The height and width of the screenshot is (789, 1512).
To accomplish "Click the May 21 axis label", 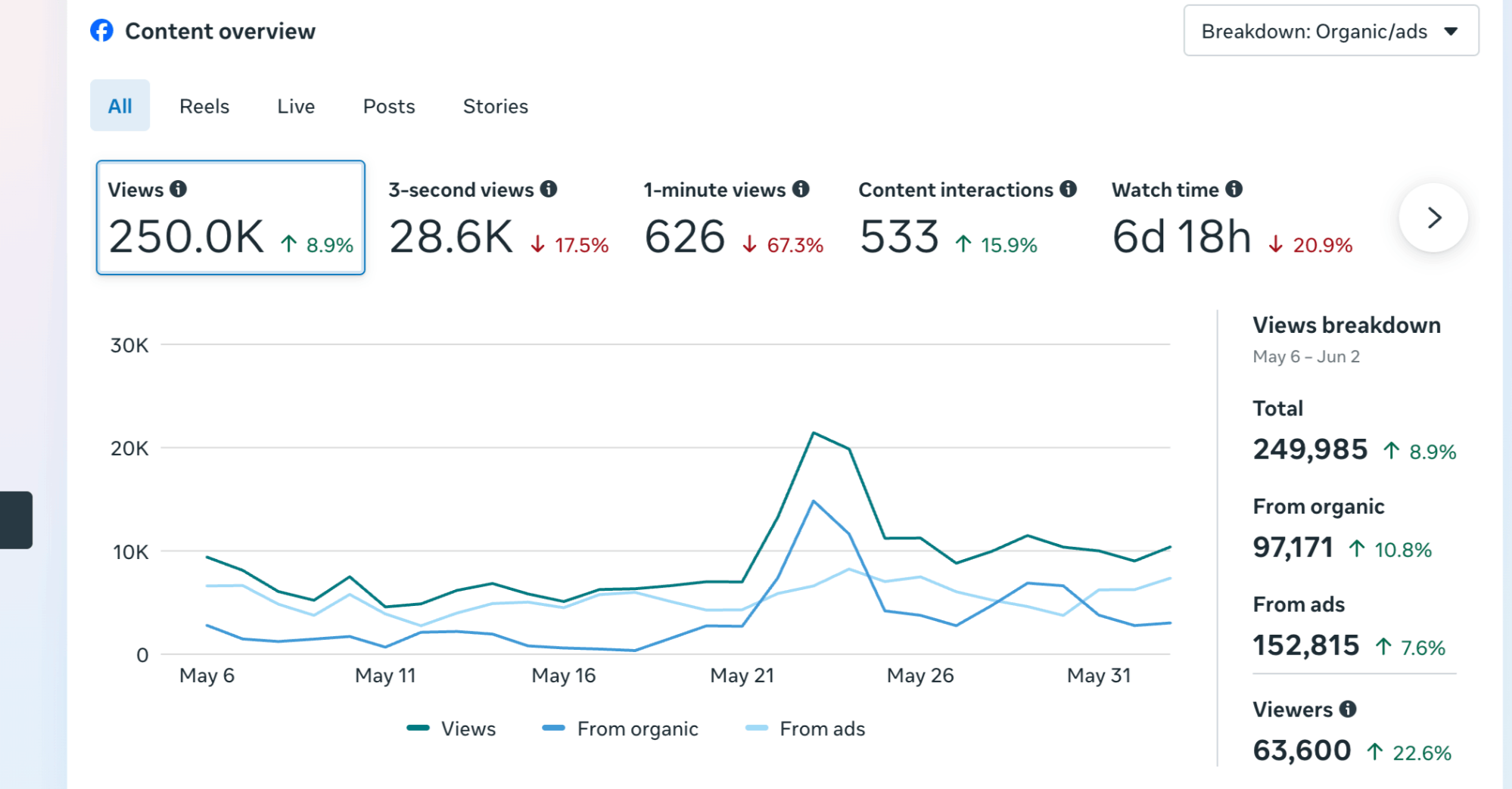I will (x=742, y=676).
